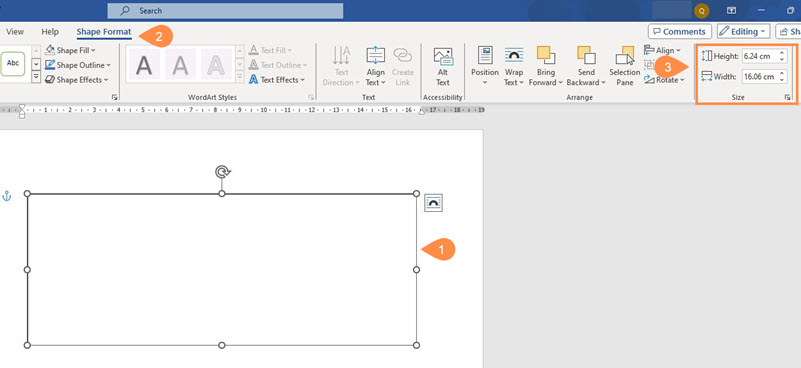The height and width of the screenshot is (368, 801).
Task: Click the anchor icon beside the text box
Action: click(7, 195)
